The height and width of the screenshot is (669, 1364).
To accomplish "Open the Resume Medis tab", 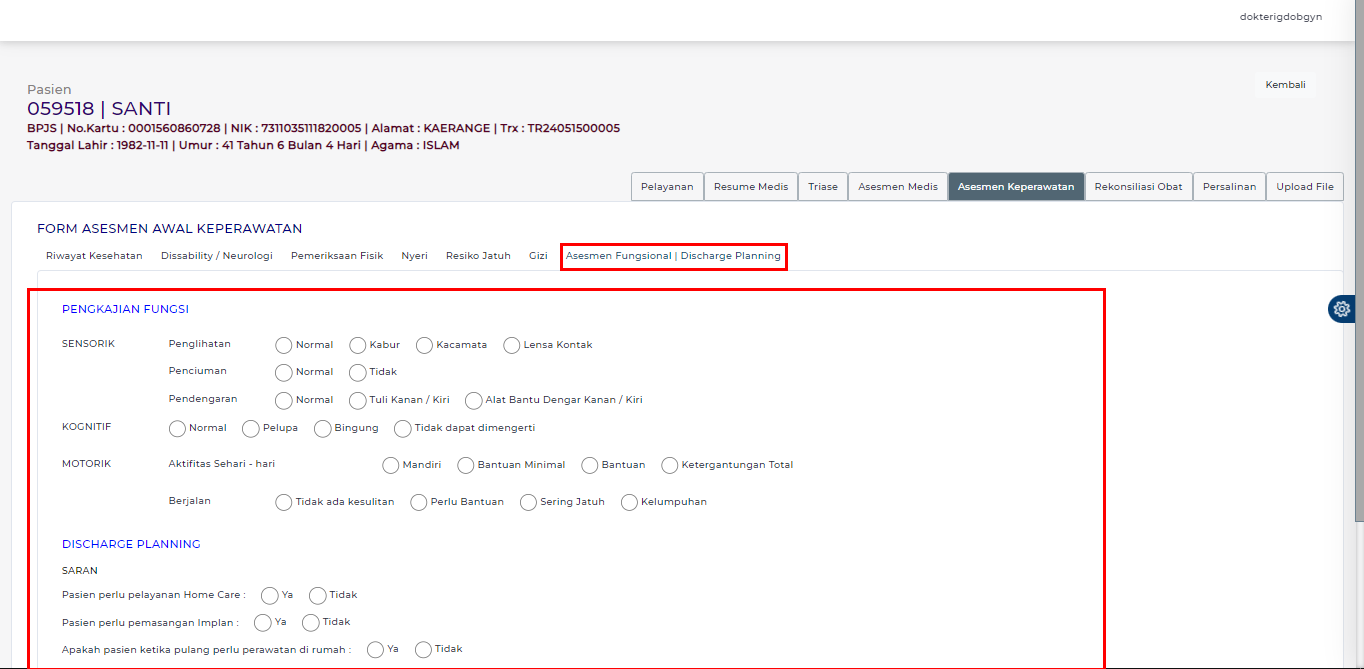I will [x=750, y=187].
